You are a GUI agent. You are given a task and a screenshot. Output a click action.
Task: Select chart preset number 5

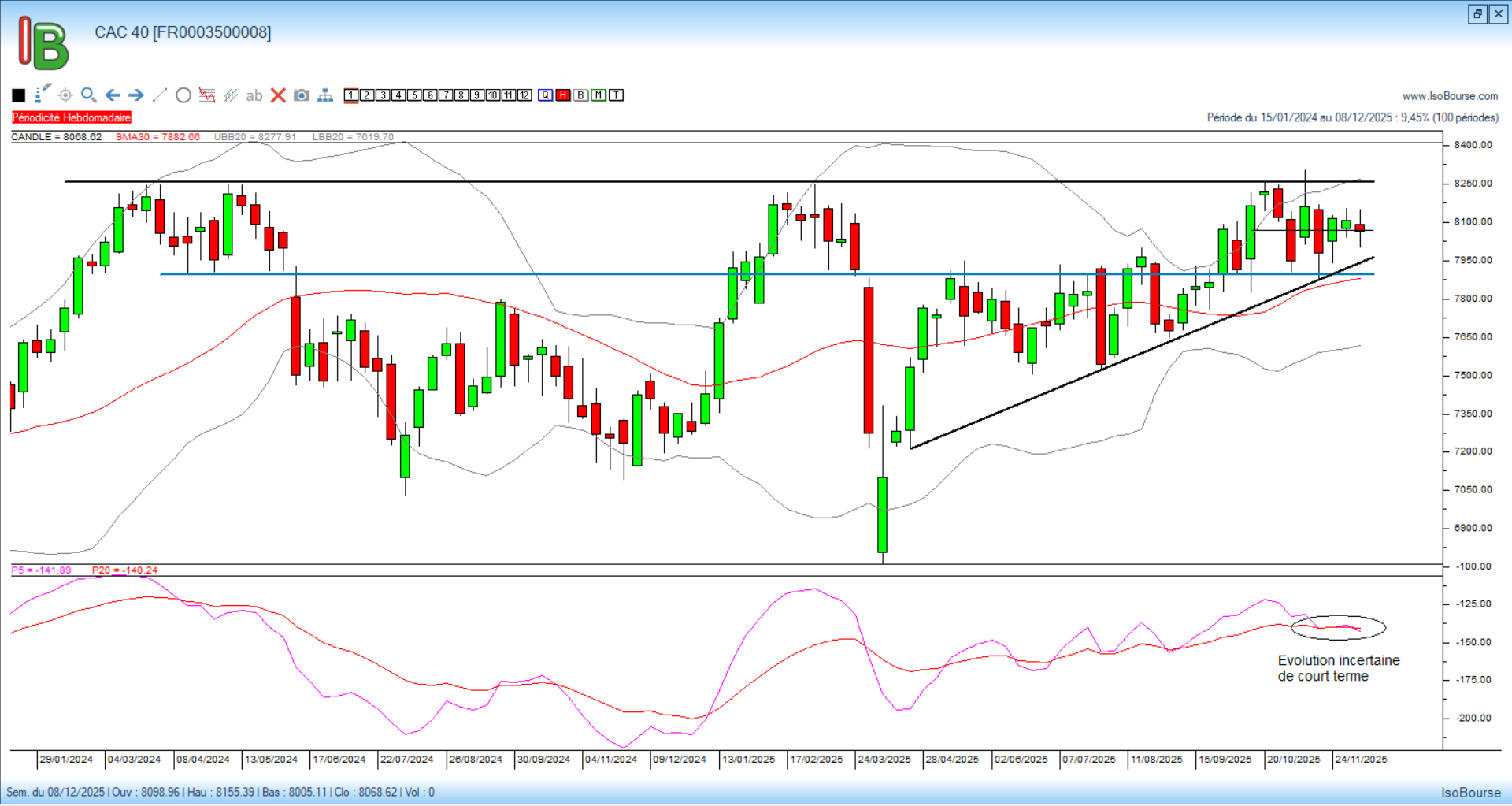click(x=414, y=95)
